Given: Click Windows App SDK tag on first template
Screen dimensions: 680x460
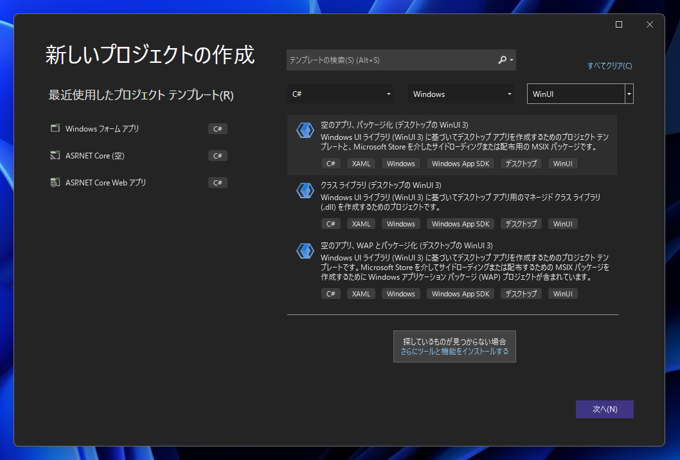Looking at the screenshot, I should pyautogui.click(x=460, y=163).
